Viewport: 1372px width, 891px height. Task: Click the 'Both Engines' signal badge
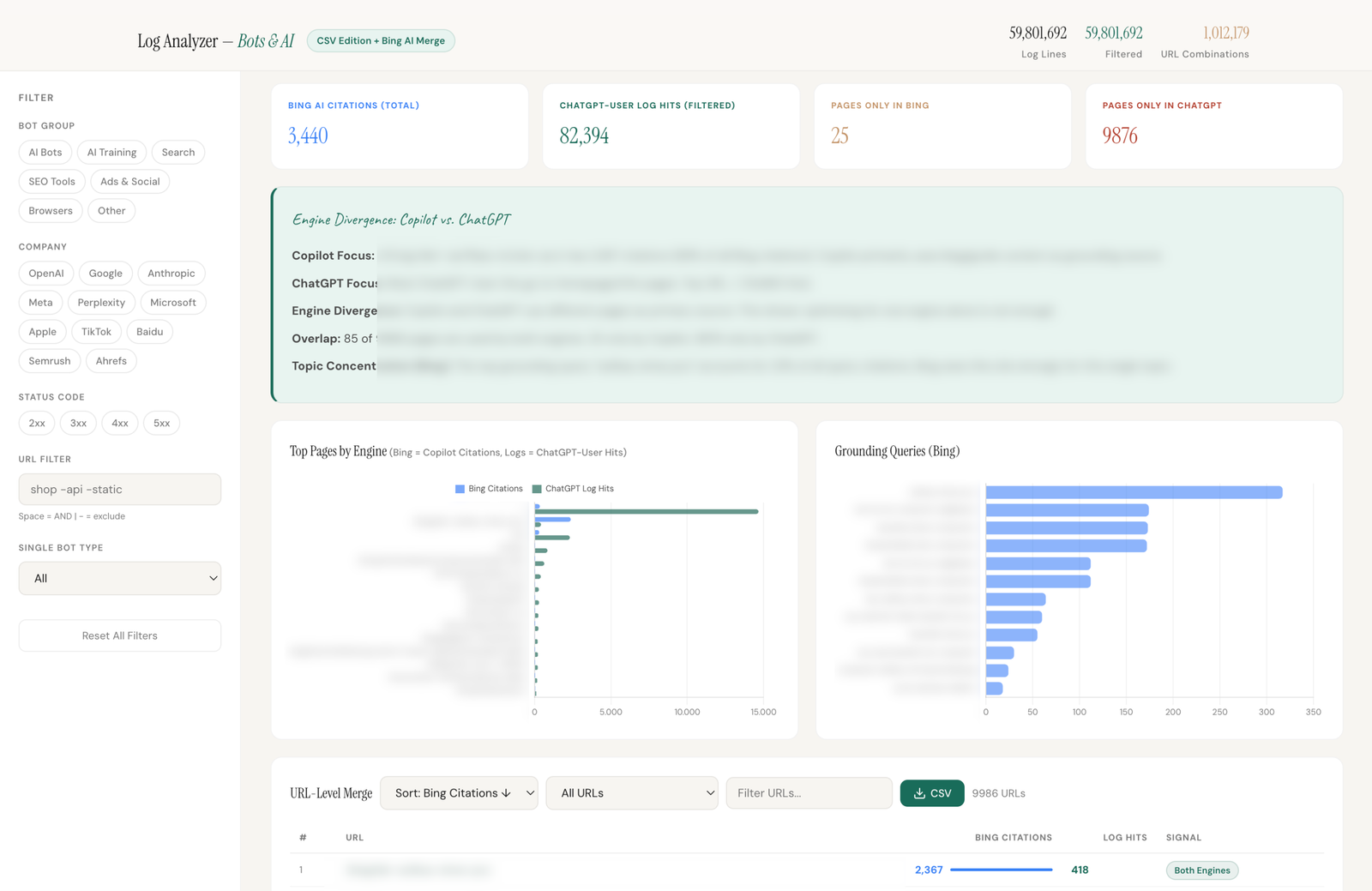point(1201,870)
